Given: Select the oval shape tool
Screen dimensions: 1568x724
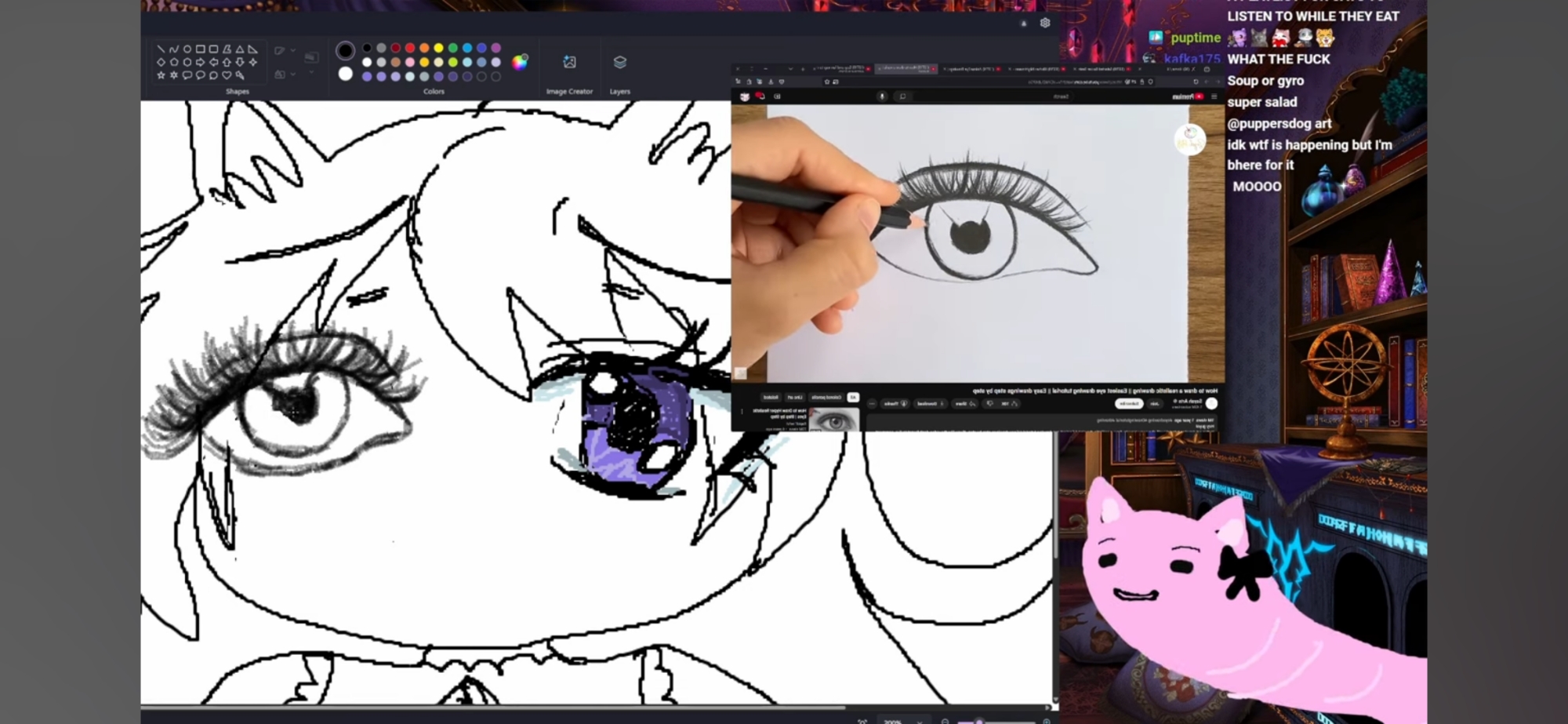Looking at the screenshot, I should tap(187, 49).
